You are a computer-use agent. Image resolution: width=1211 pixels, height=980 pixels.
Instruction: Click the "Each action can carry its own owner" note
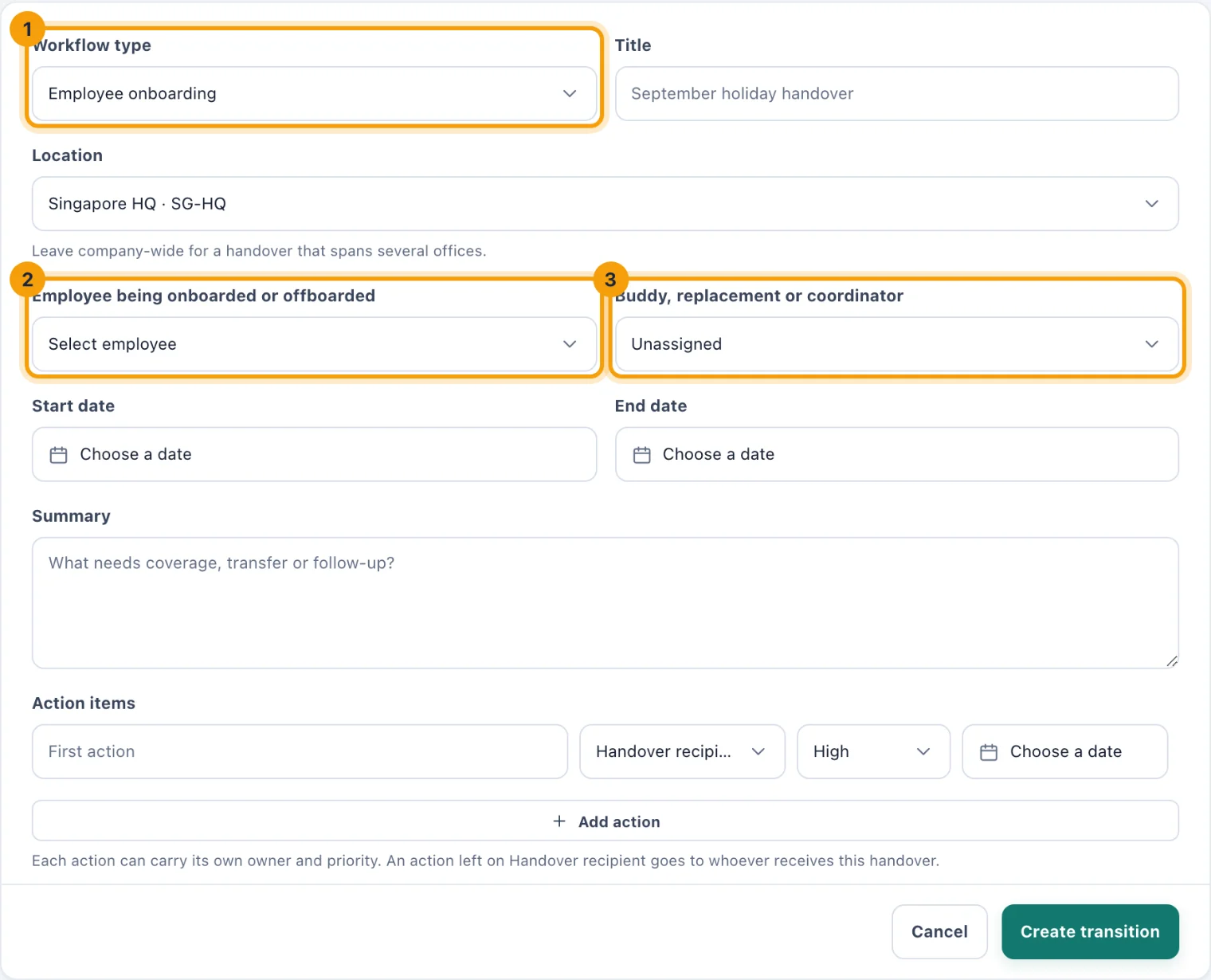point(485,861)
